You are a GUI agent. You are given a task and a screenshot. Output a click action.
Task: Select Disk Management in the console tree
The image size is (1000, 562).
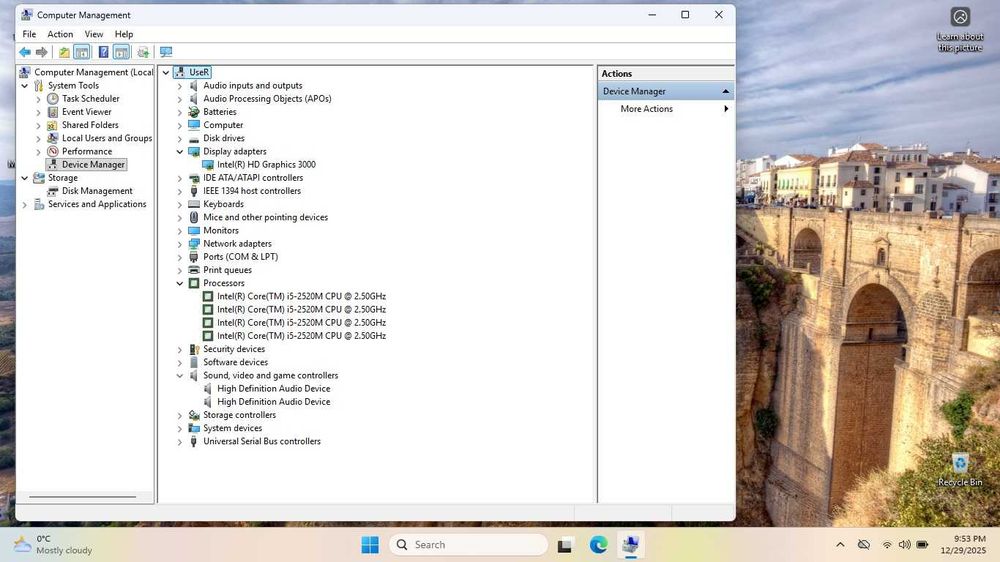pos(97,191)
